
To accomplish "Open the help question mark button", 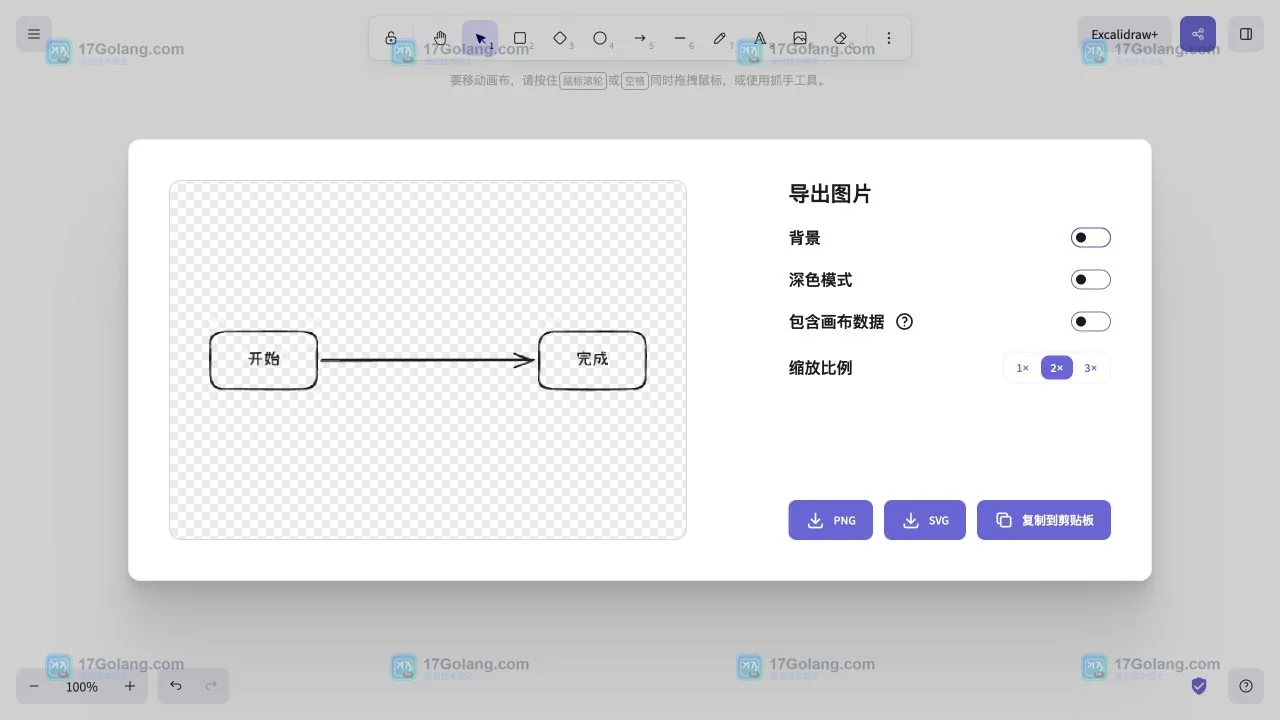I will point(1246,686).
